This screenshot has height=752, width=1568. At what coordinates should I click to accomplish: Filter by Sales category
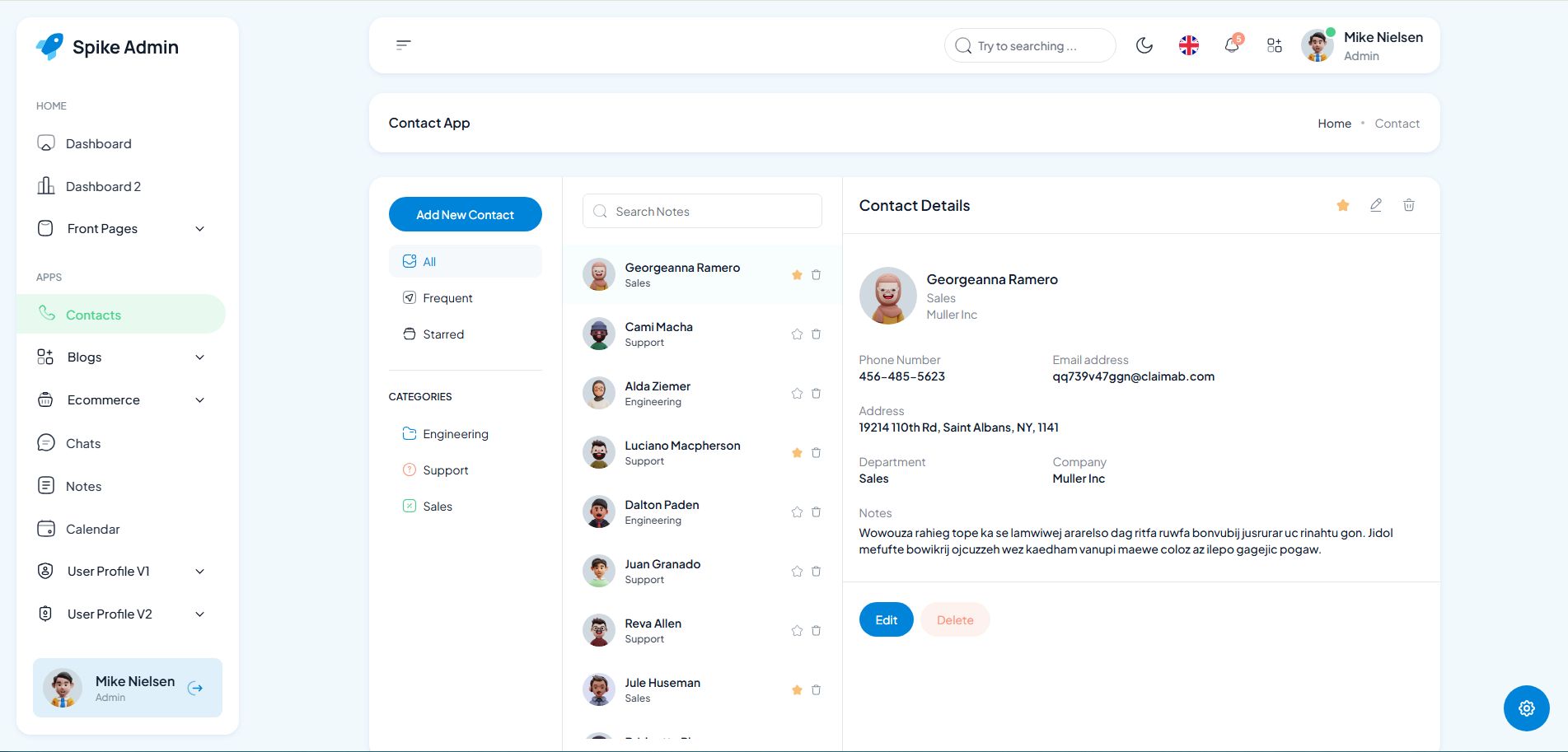coord(465,506)
